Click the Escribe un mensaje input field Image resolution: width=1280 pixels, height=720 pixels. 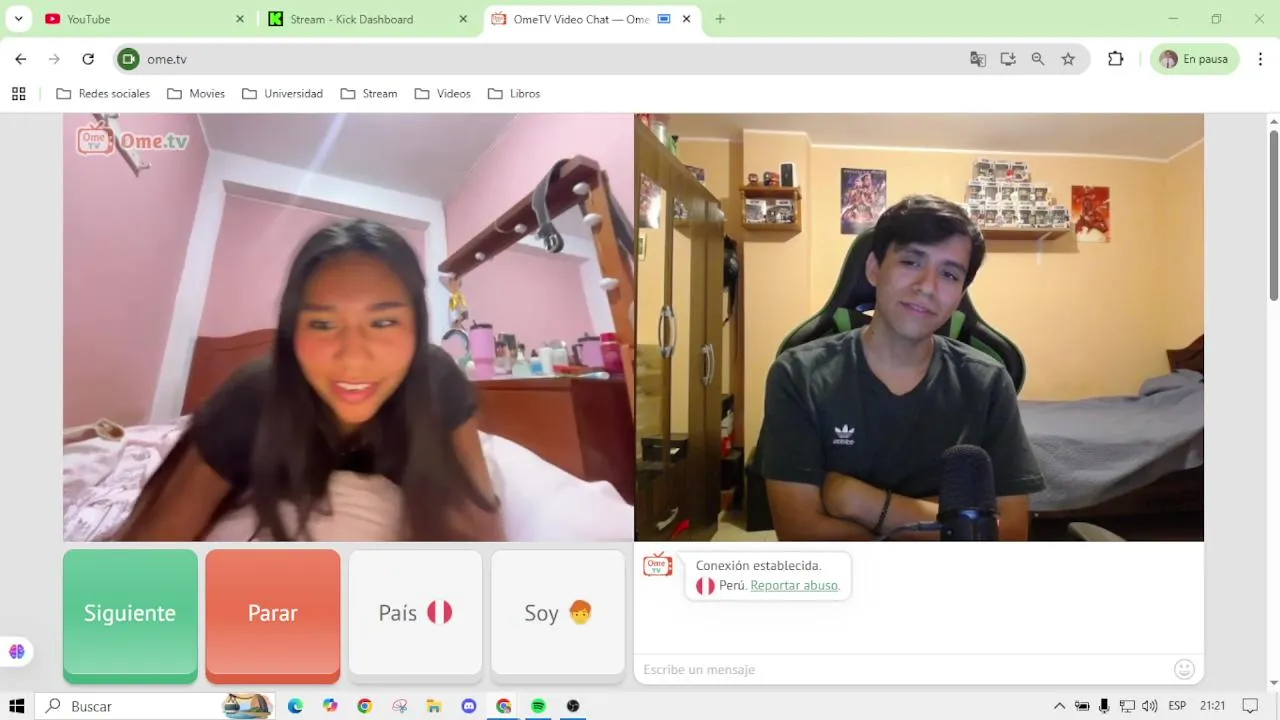(905, 669)
